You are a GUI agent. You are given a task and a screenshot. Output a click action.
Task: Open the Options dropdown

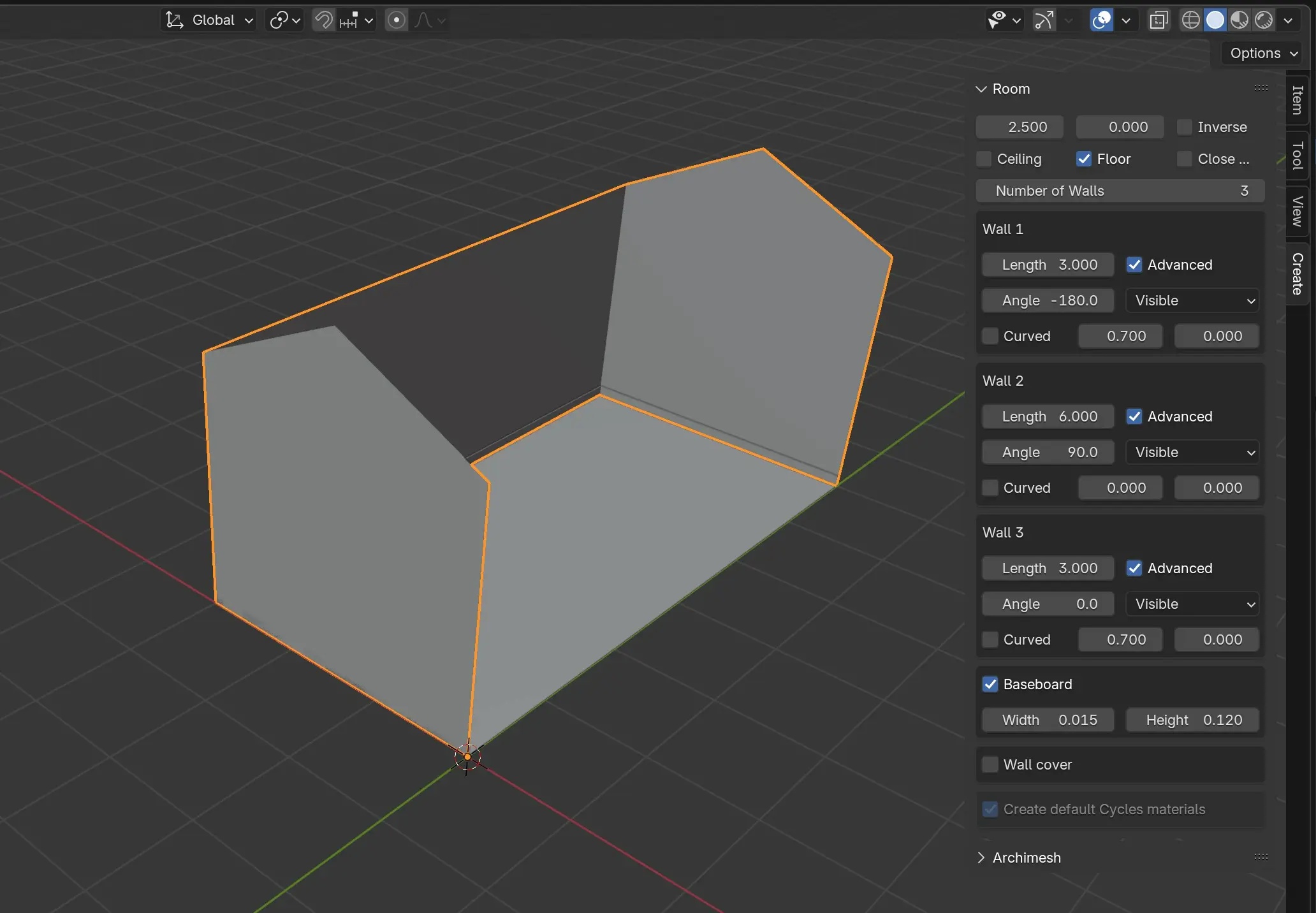click(x=1262, y=54)
